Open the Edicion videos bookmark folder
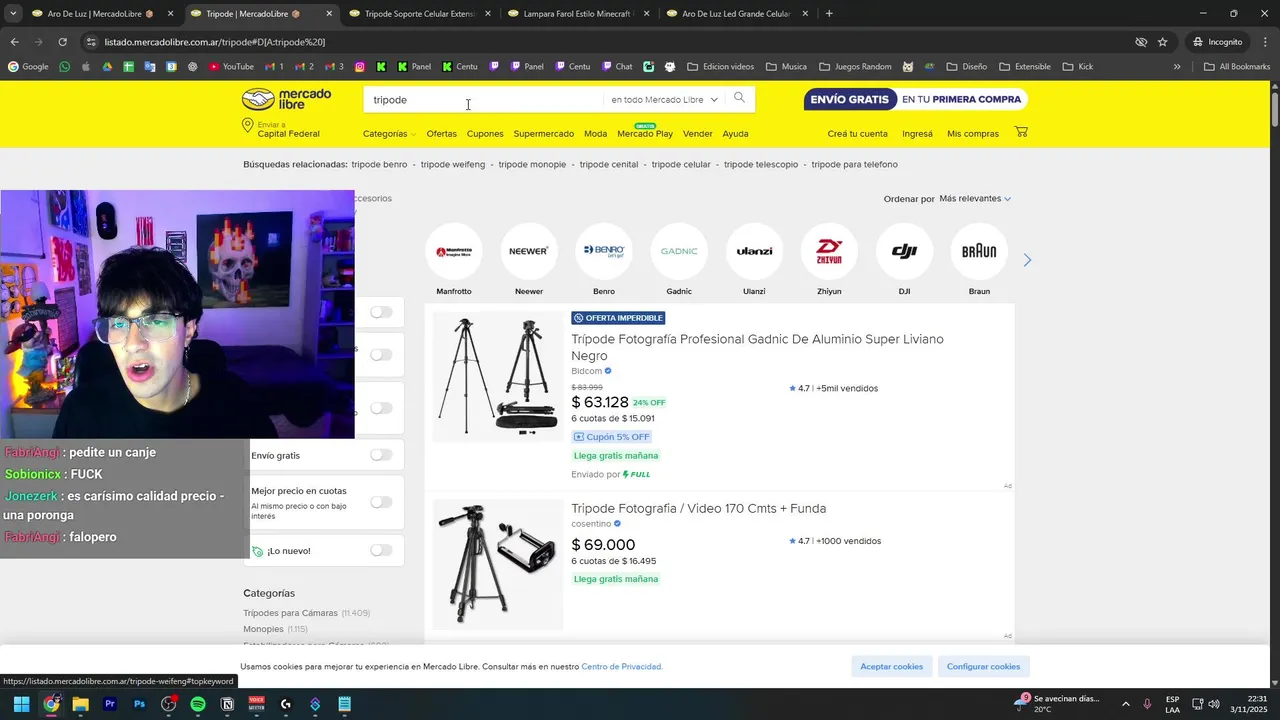The image size is (1280, 720). pyautogui.click(x=721, y=67)
